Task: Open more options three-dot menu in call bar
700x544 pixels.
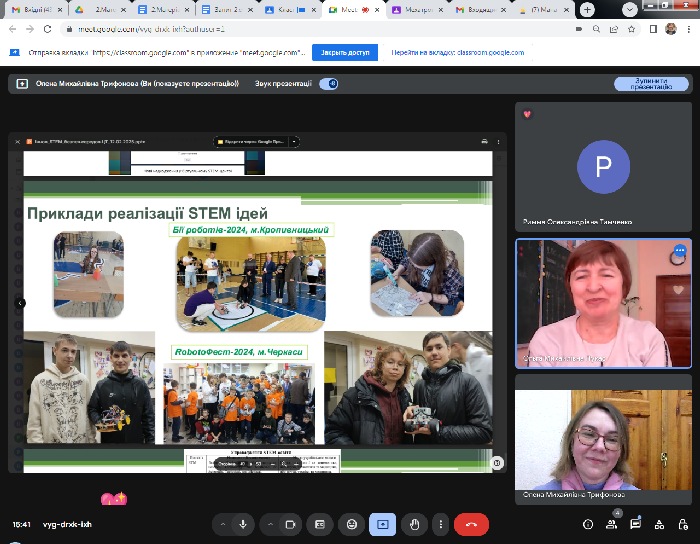Action: (x=441, y=524)
